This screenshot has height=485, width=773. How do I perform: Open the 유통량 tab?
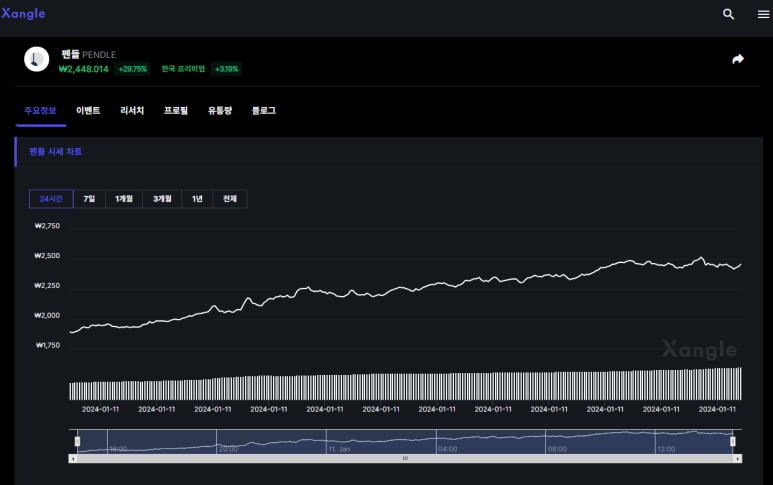220,110
